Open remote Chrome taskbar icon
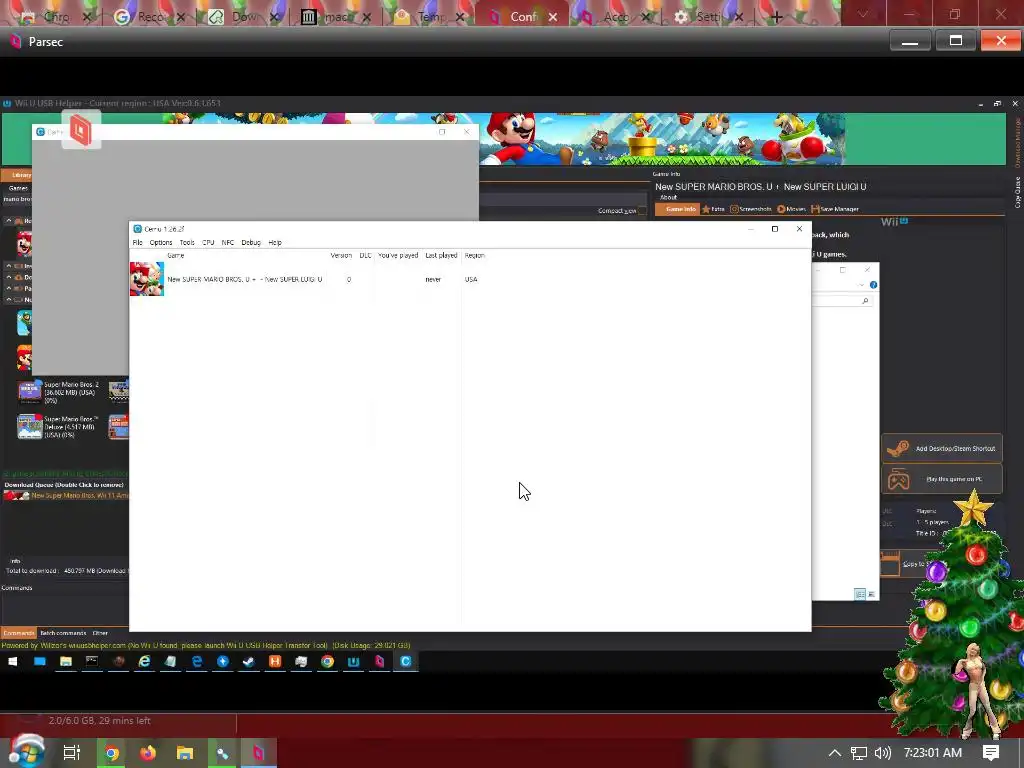This screenshot has width=1024, height=768. coord(327,662)
